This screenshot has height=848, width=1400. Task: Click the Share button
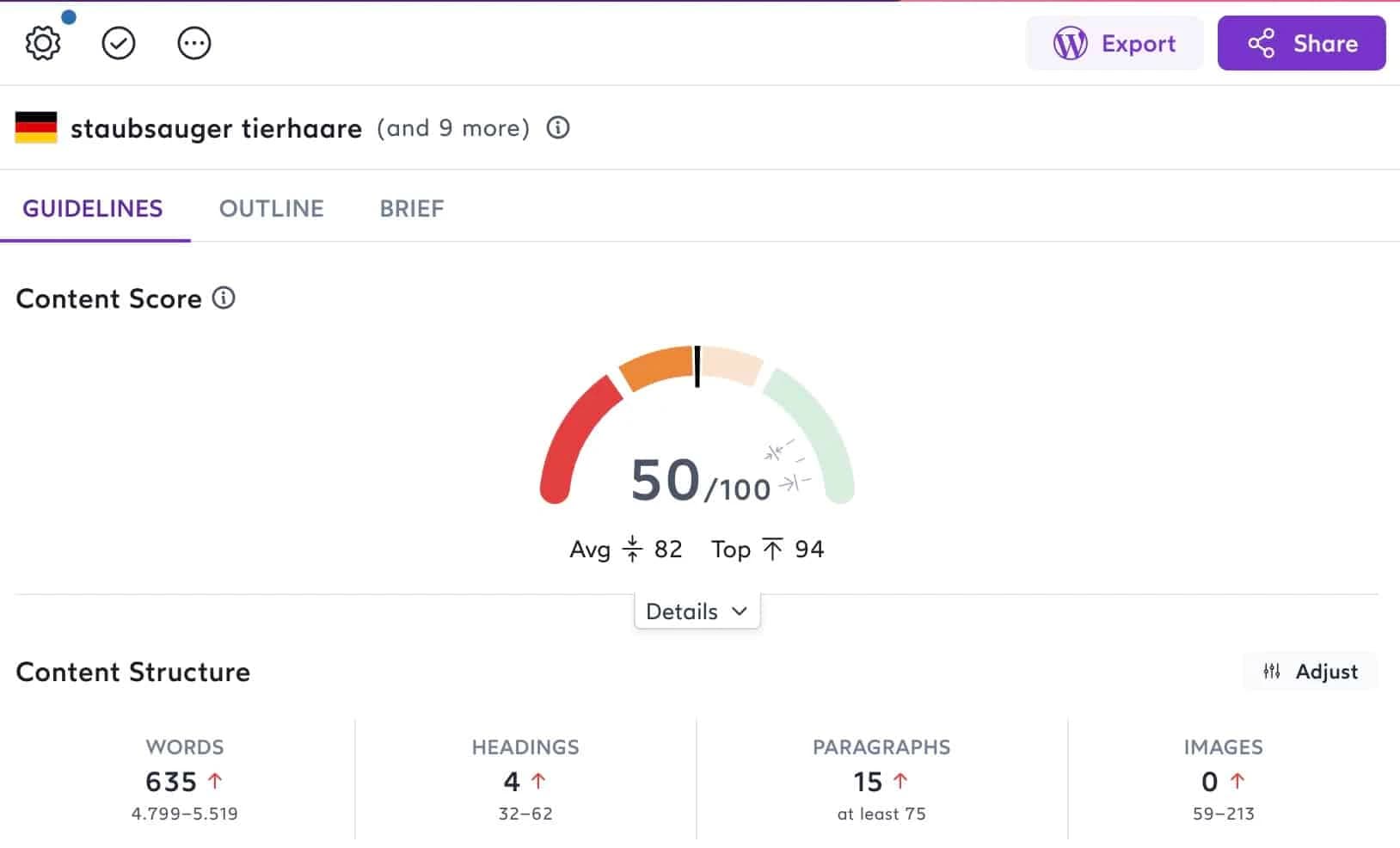click(x=1301, y=43)
